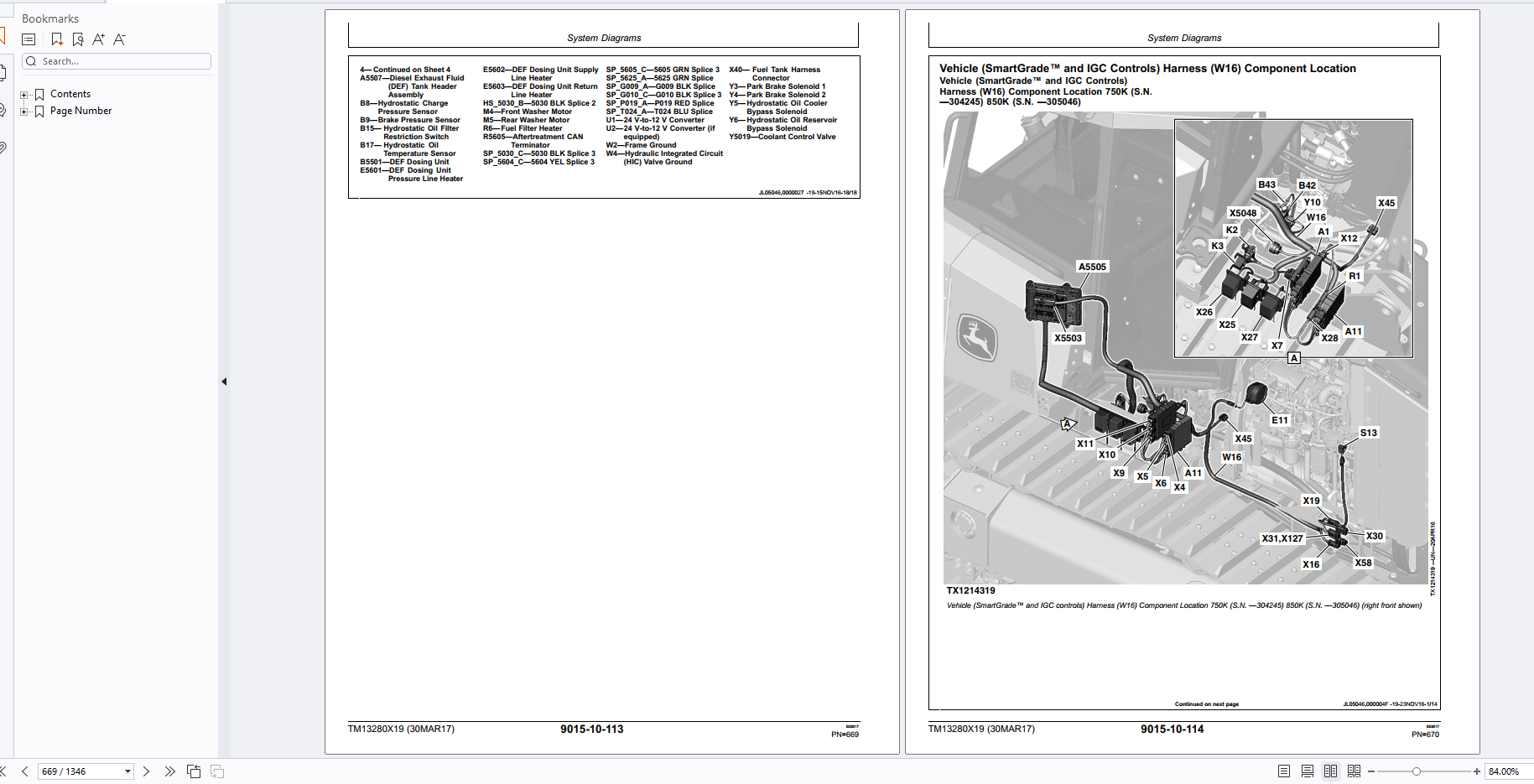Select the Contents bookmark entry
1534x784 pixels.
click(70, 93)
